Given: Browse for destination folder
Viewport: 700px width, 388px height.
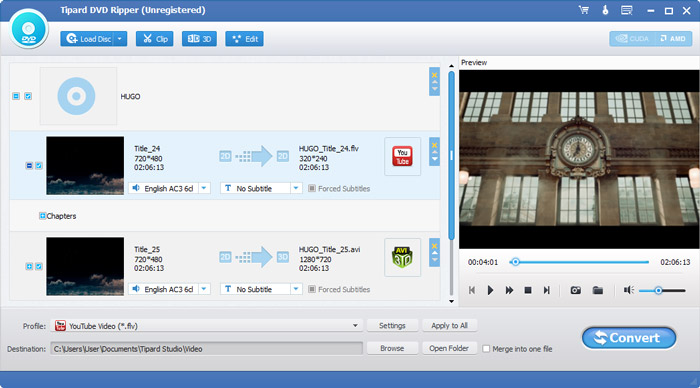Looking at the screenshot, I should [x=392, y=348].
